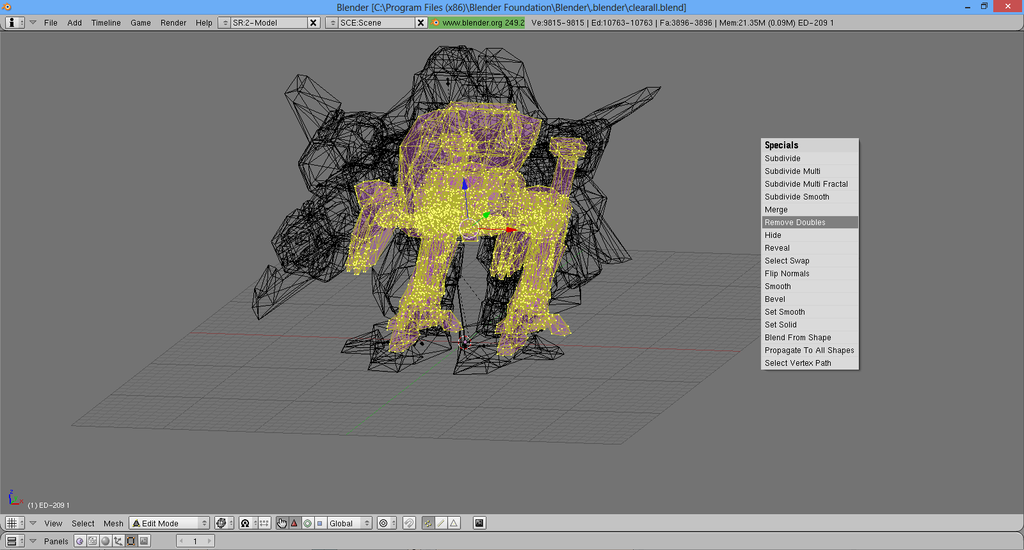Enable the rotate manipulator ring
1024x550 pixels.
(307, 523)
